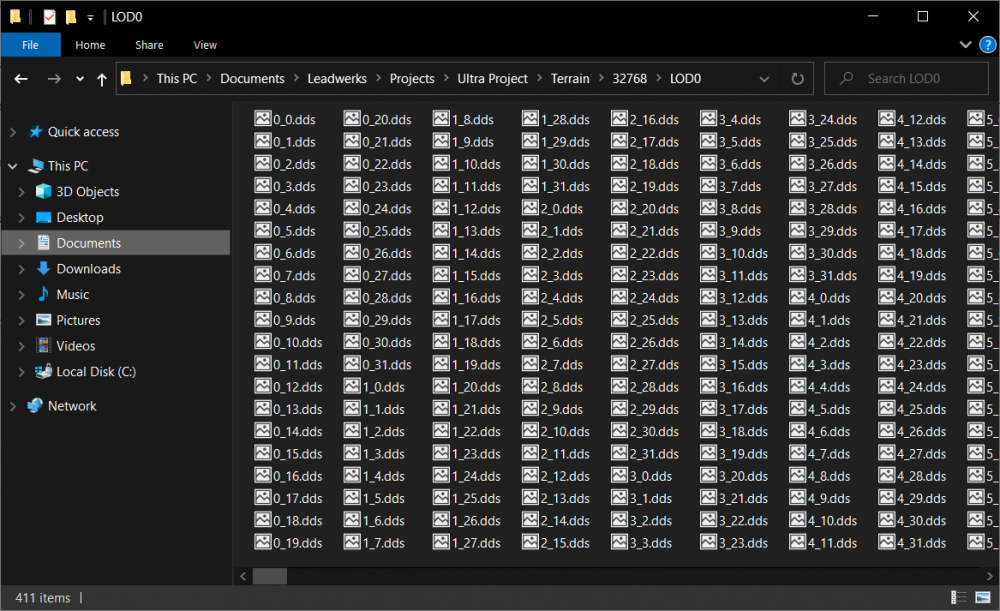Click the Back navigation arrow
The height and width of the screenshot is (611, 1000).
pos(21,79)
